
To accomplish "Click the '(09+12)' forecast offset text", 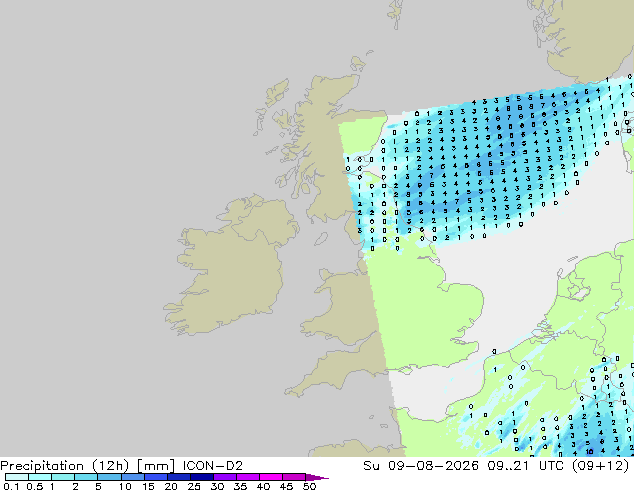I will (600, 466).
